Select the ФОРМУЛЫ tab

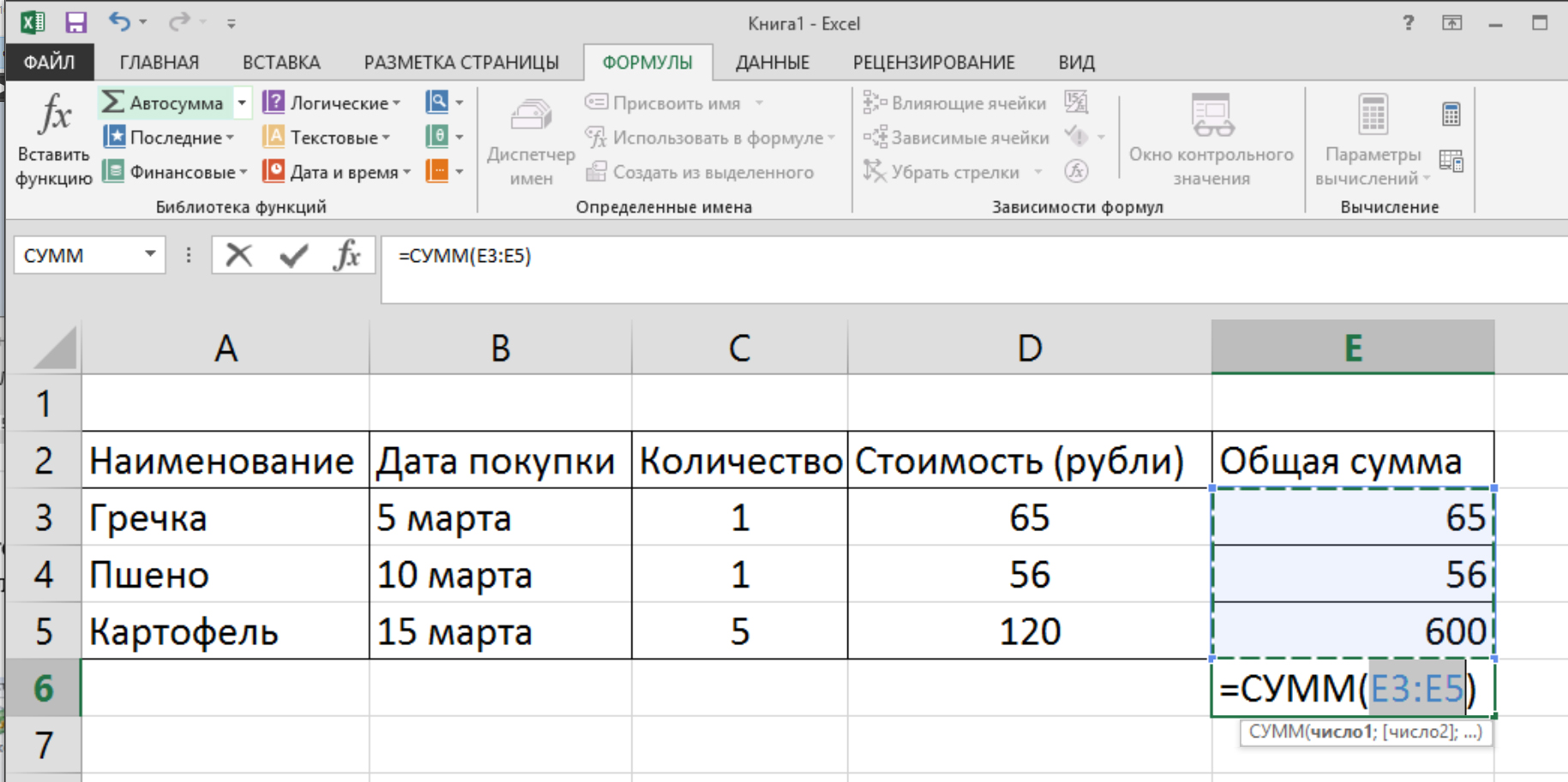(647, 63)
